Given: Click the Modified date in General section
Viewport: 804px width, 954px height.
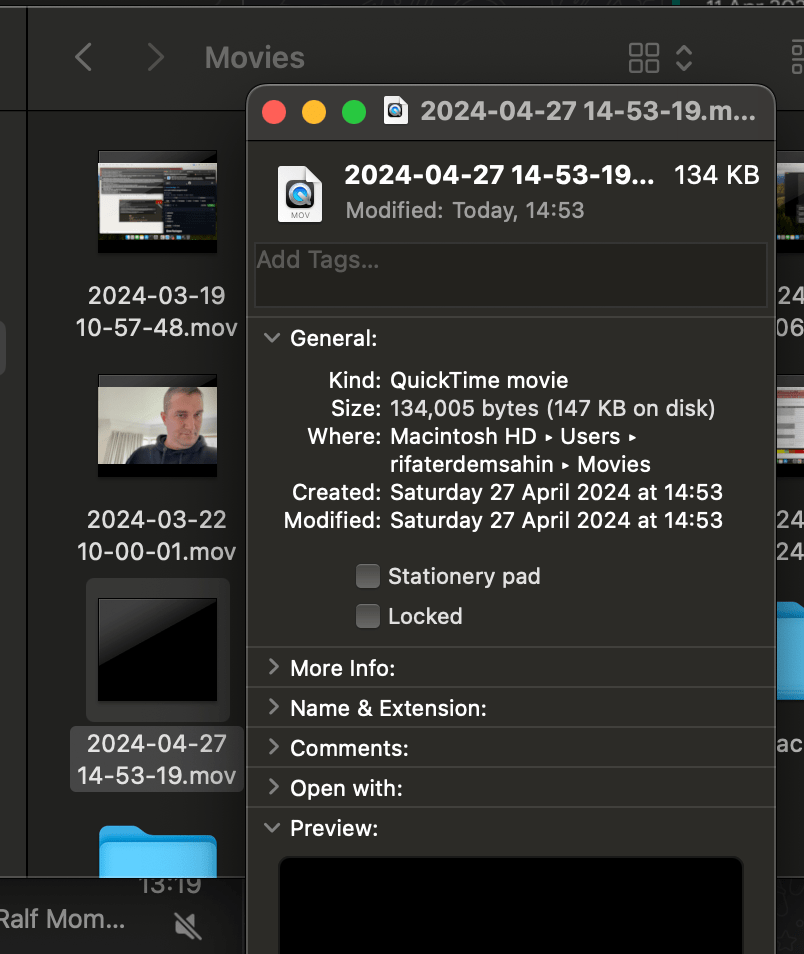Looking at the screenshot, I should tap(556, 520).
